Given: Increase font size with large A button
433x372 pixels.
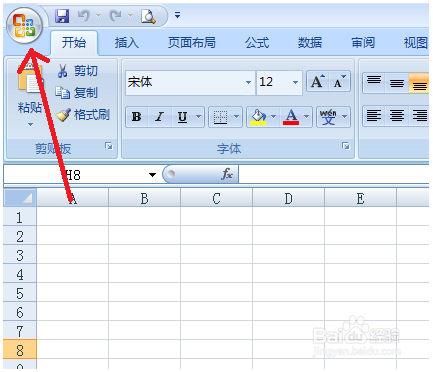Looking at the screenshot, I should 317,81.
